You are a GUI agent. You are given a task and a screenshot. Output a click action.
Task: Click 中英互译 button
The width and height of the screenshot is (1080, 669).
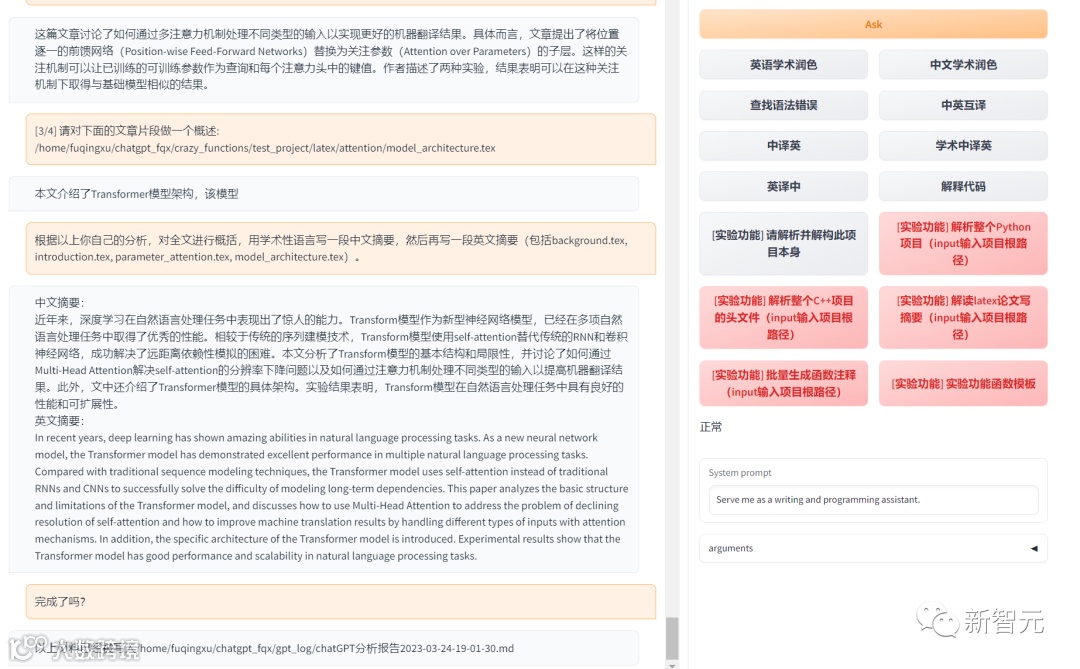pyautogui.click(x=963, y=105)
